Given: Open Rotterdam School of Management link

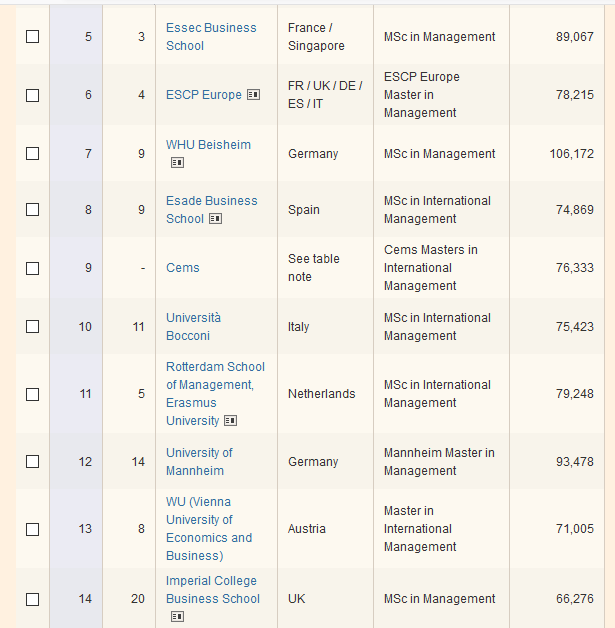Looking at the screenshot, I should pos(215,394).
